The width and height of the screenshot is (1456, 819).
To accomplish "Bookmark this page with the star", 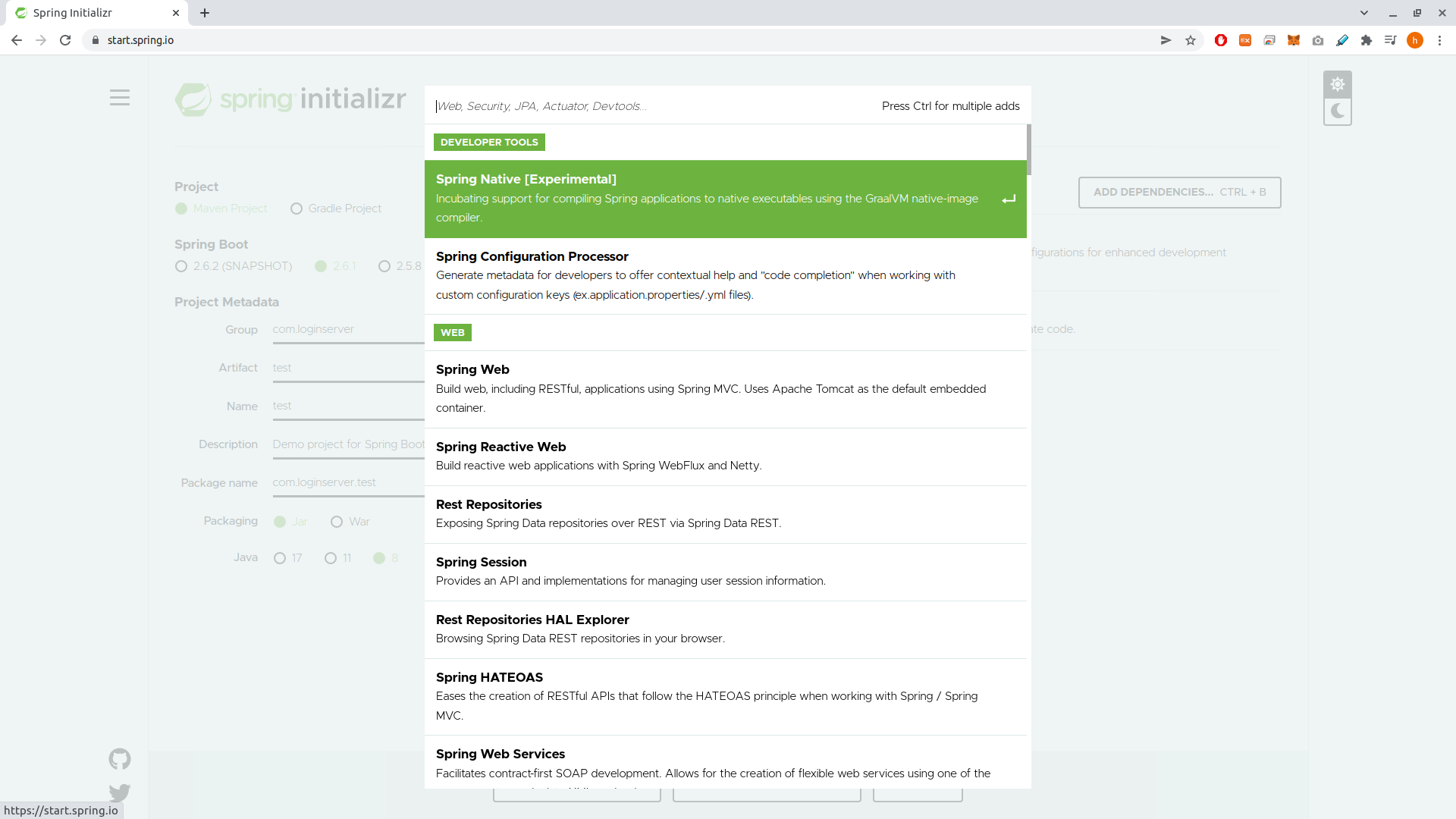I will pyautogui.click(x=1191, y=40).
